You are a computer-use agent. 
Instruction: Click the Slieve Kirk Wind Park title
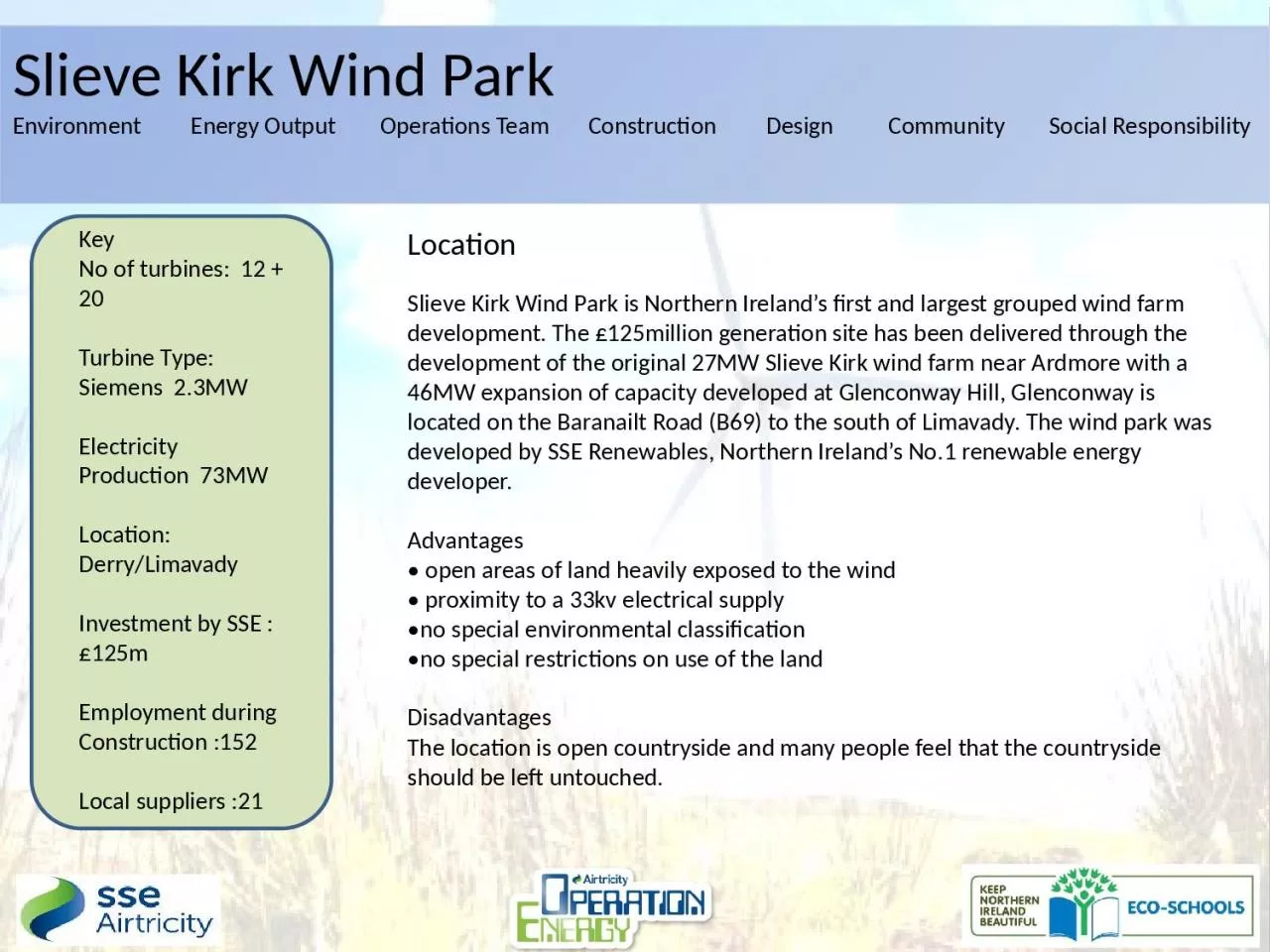point(283,75)
